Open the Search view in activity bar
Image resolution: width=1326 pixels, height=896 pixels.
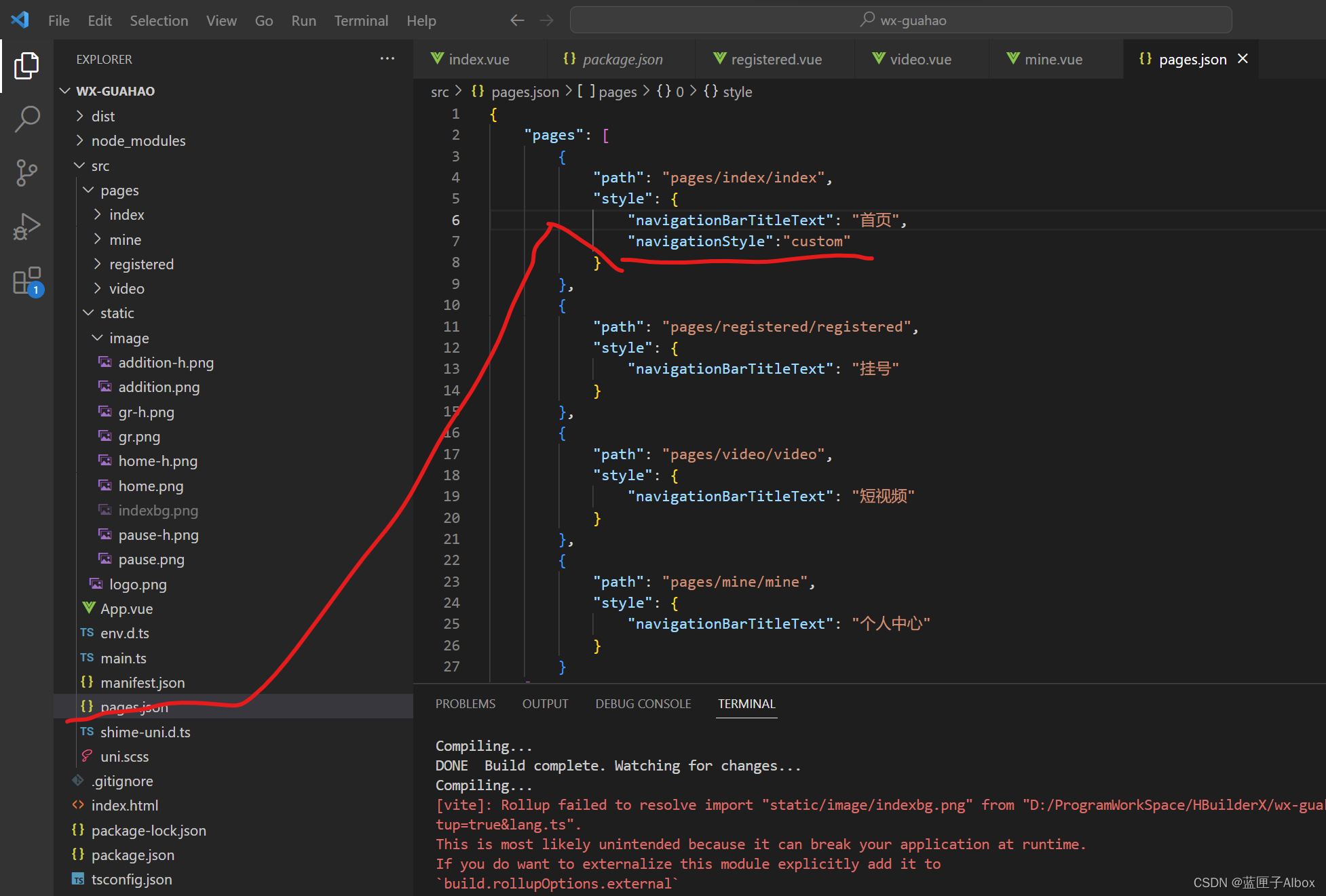pyautogui.click(x=26, y=119)
